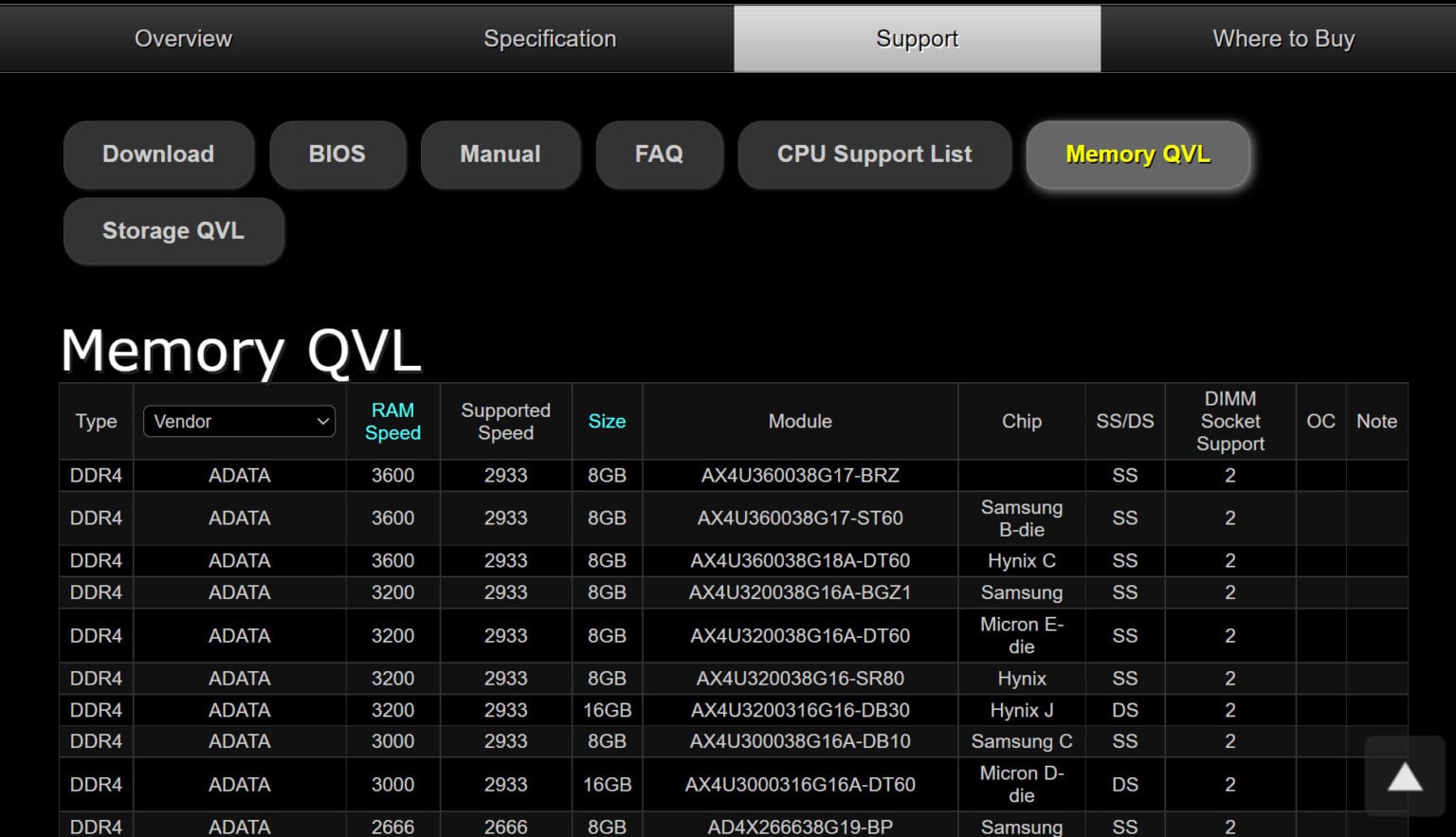This screenshot has width=1456, height=837.
Task: Select the Support tab
Action: [917, 39]
